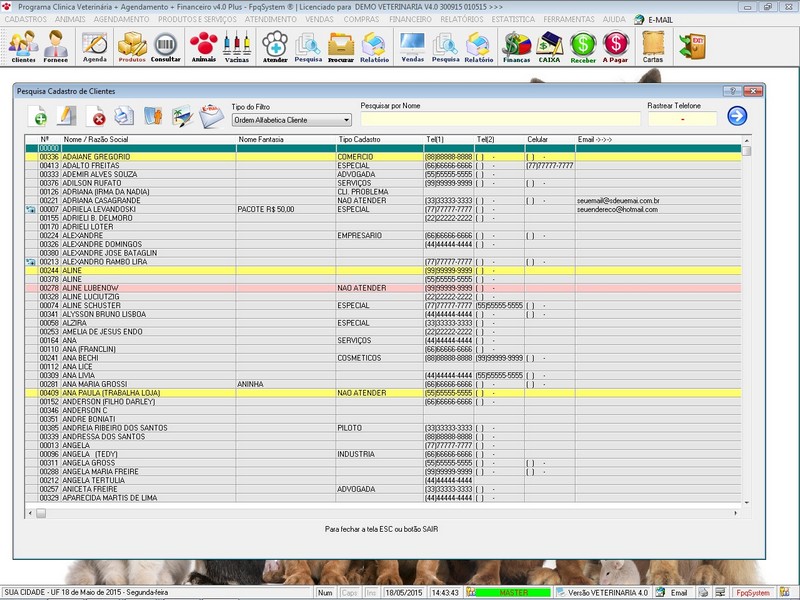This screenshot has height=600, width=800.
Task: Open the Vendas monitor icon
Action: (413, 46)
